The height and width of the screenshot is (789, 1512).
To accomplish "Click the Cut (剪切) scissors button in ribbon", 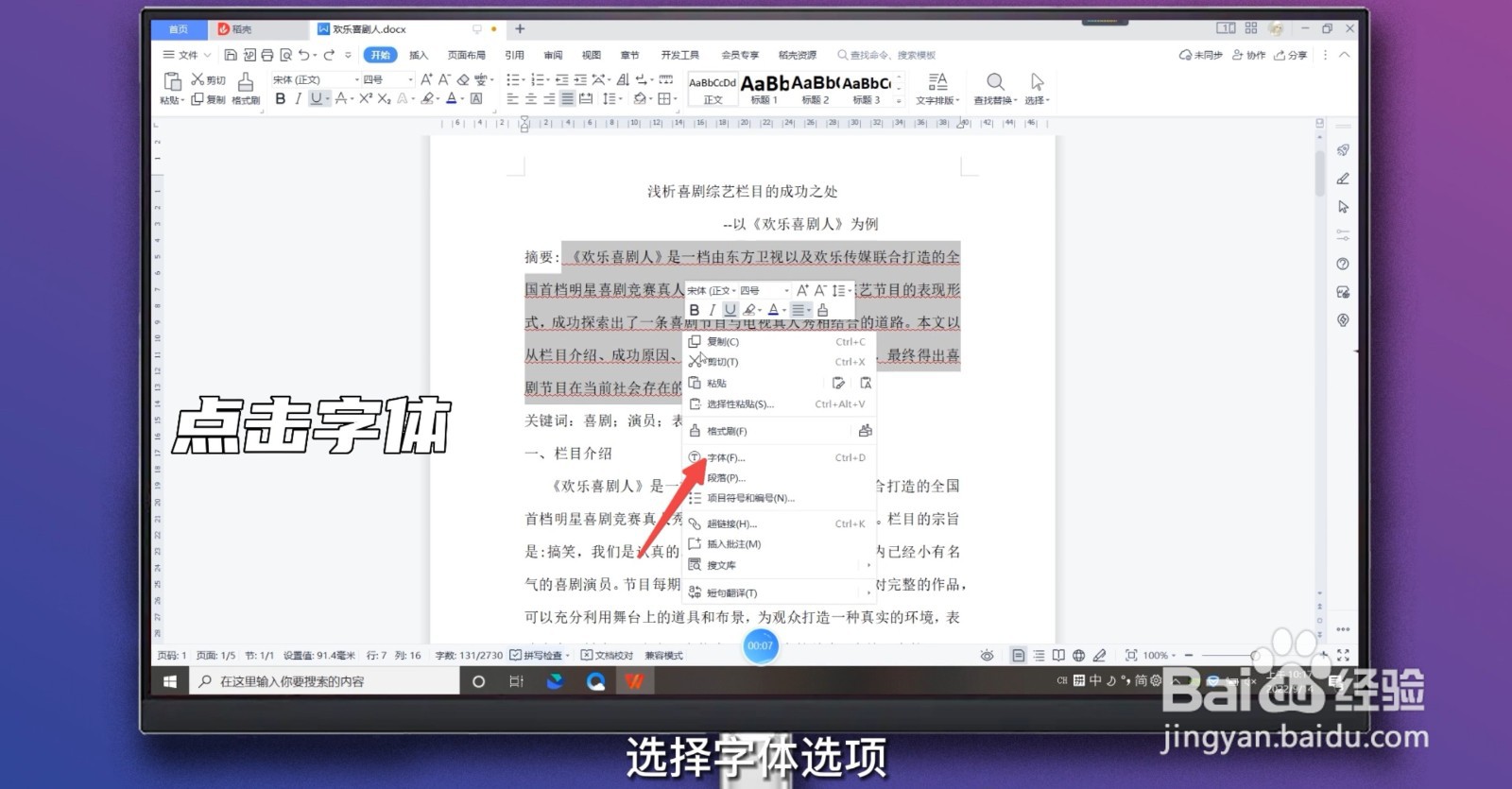I will (x=208, y=79).
